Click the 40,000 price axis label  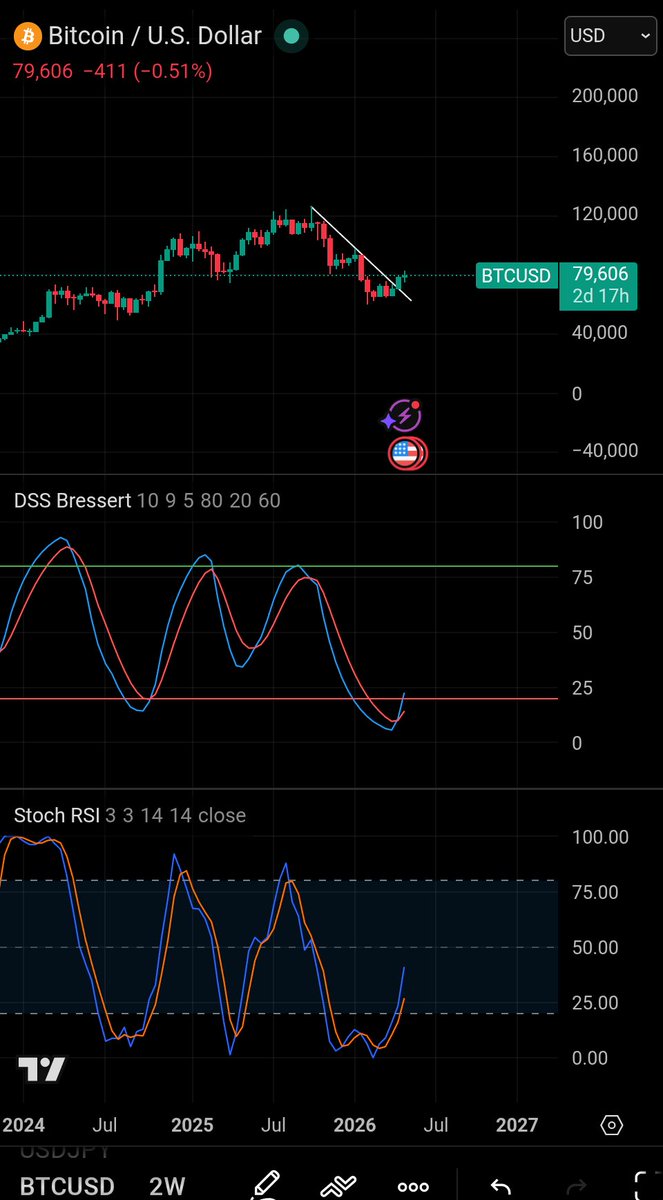tap(598, 332)
